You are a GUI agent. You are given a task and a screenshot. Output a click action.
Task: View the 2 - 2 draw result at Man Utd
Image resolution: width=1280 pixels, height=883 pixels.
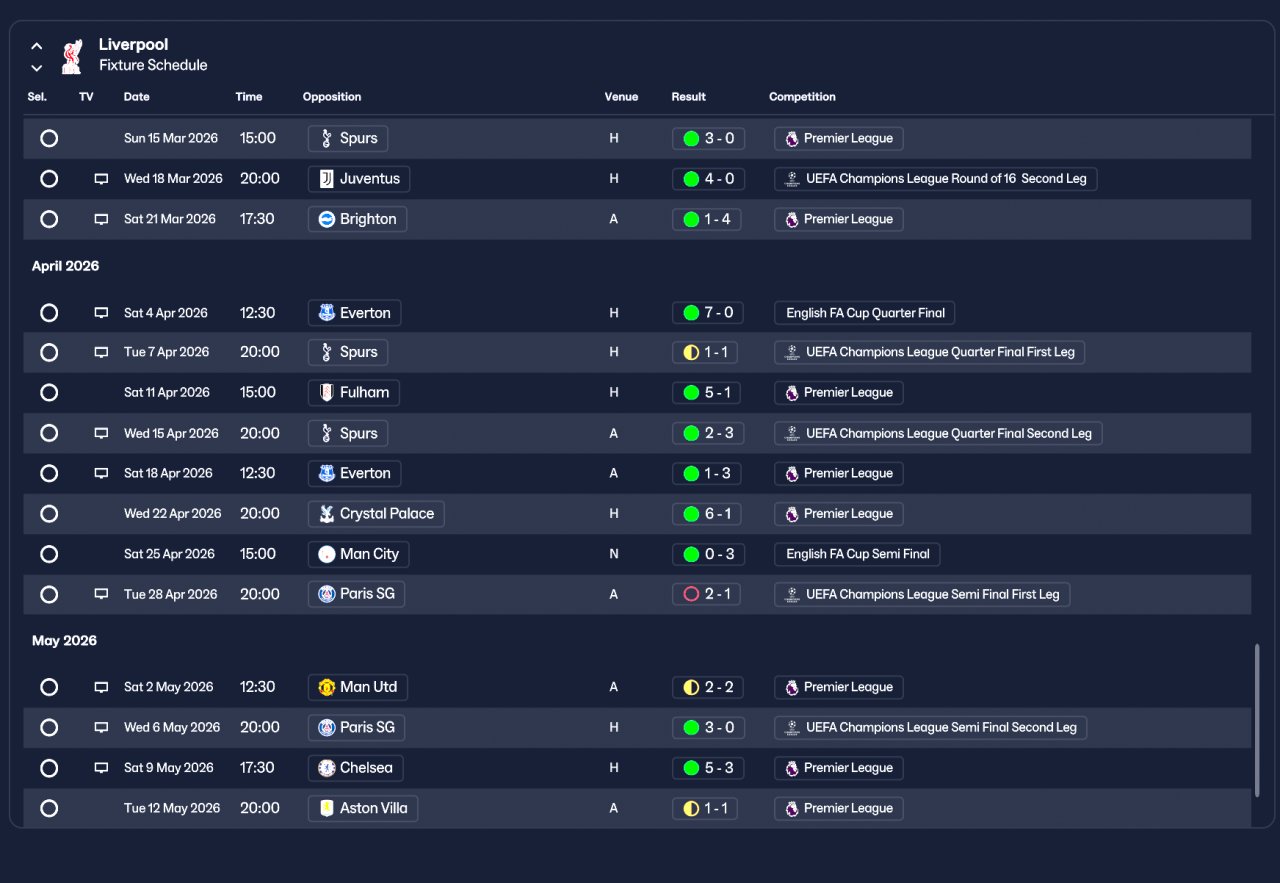708,687
